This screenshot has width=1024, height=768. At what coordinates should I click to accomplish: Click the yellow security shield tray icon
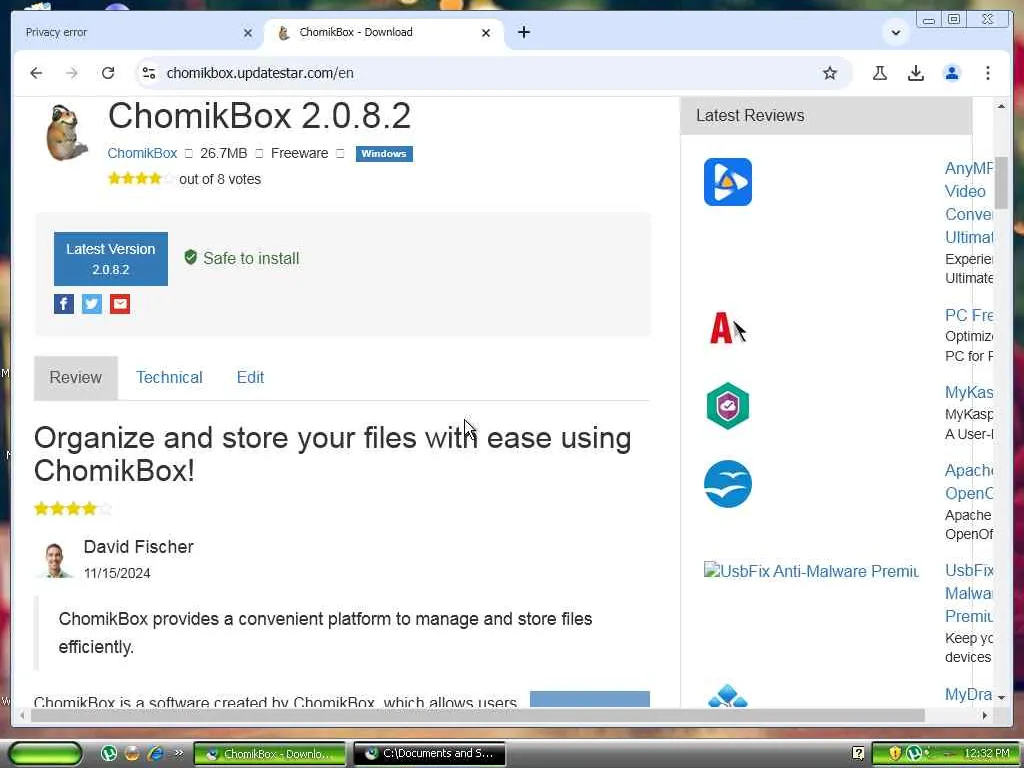coord(895,754)
